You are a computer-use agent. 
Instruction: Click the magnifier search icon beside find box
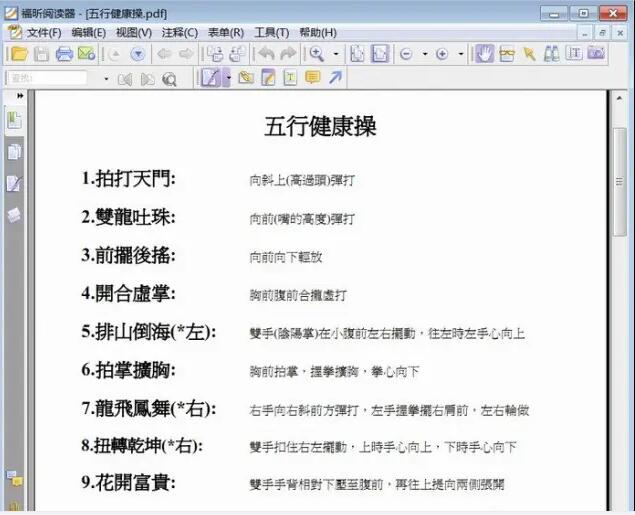click(x=169, y=79)
